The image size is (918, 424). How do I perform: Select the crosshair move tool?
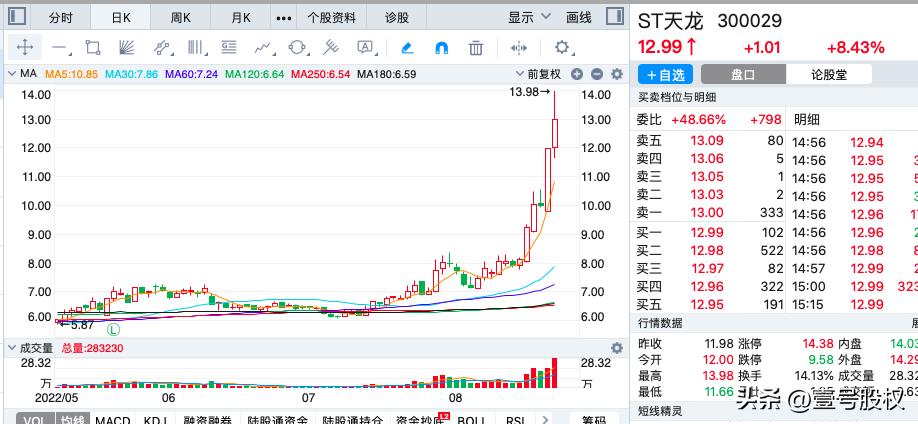pos(25,47)
